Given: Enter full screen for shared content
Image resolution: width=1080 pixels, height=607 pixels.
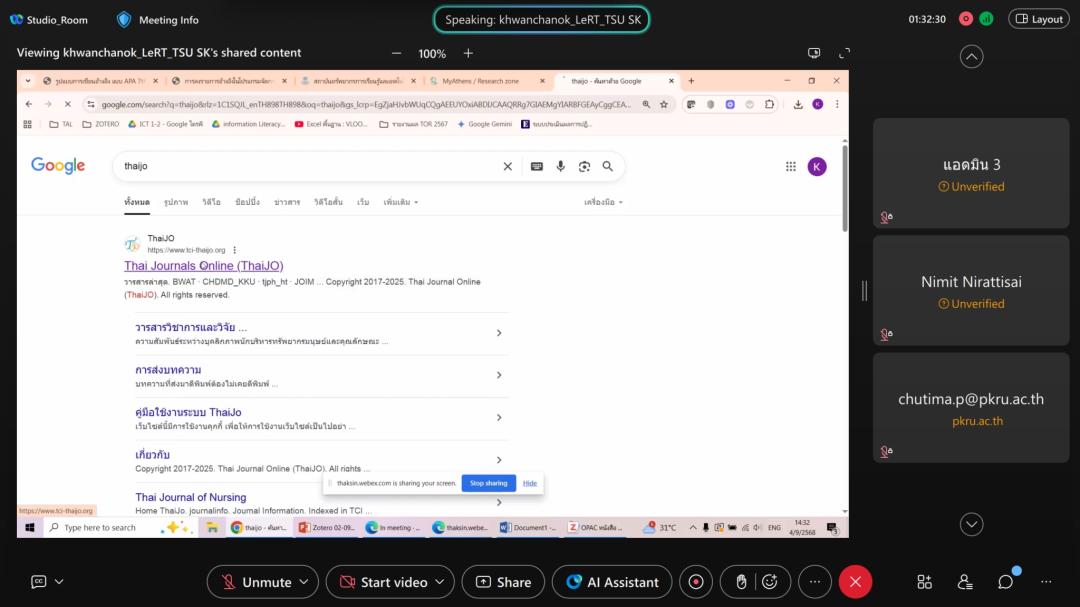Looking at the screenshot, I should click(x=844, y=53).
